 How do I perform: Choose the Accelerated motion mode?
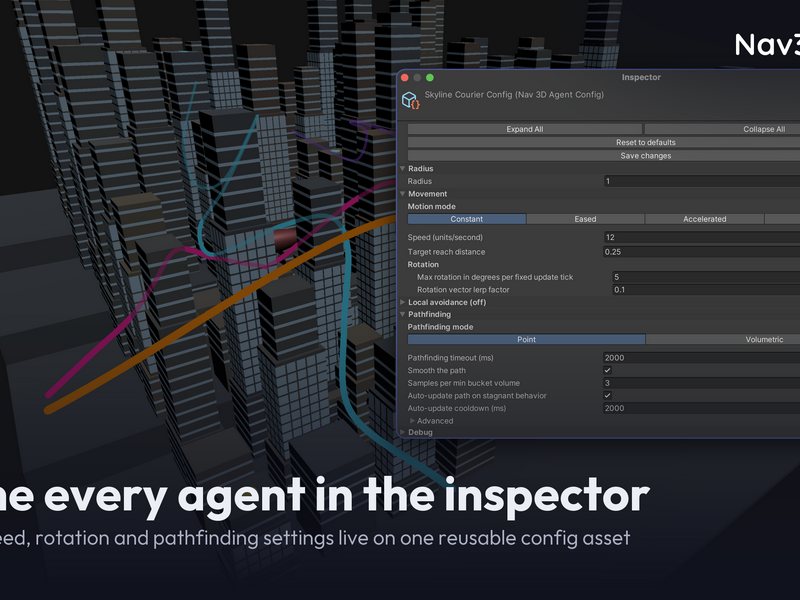tap(705, 219)
